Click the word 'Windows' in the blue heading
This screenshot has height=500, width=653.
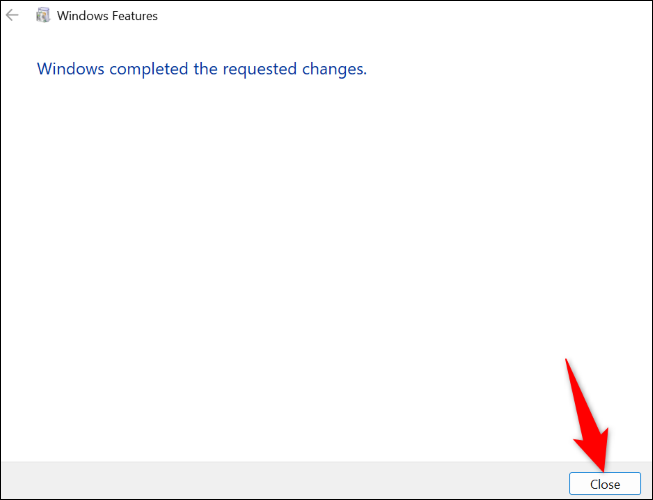[x=71, y=69]
